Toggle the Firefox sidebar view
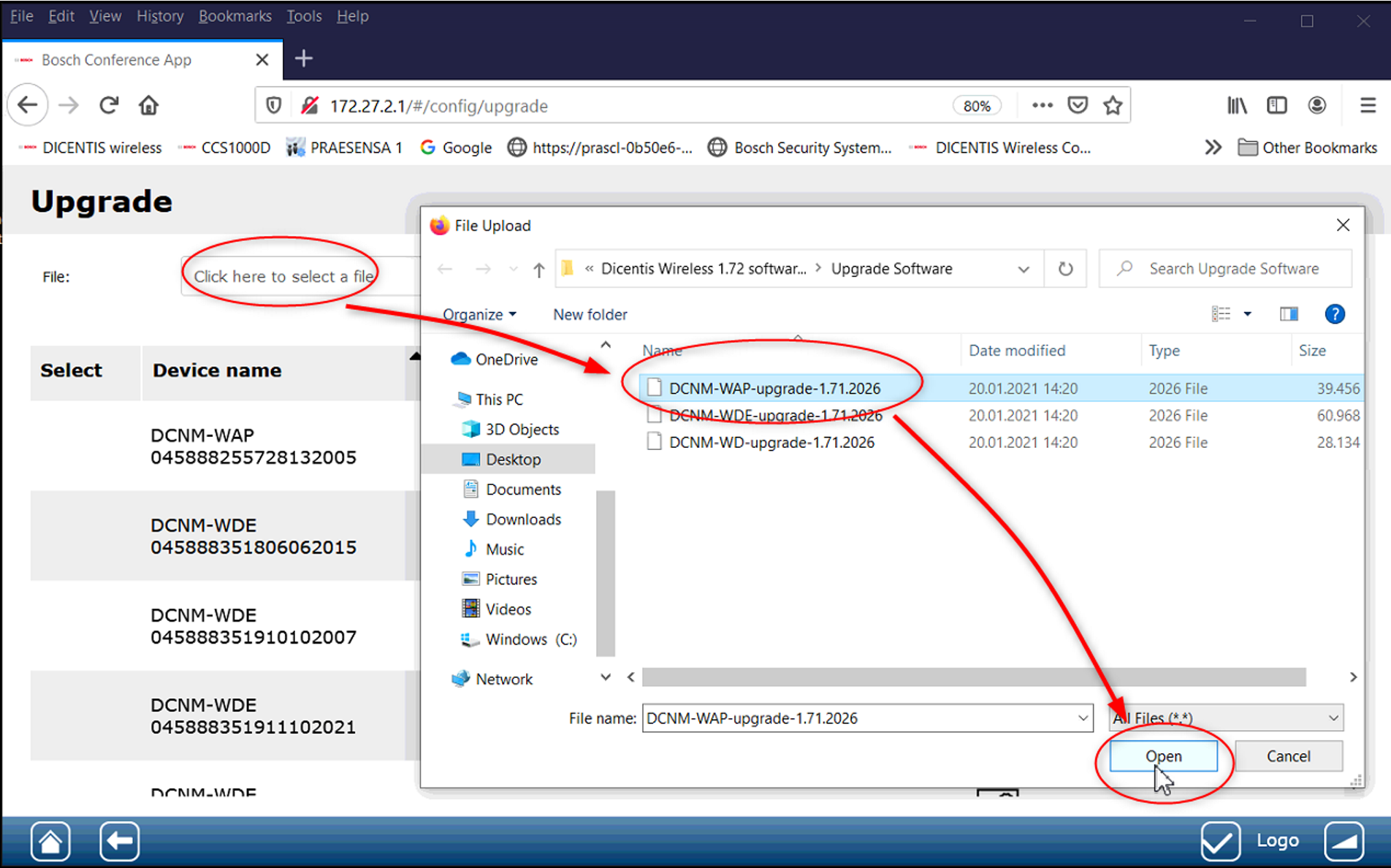This screenshot has height=868, width=1391. [1276, 106]
